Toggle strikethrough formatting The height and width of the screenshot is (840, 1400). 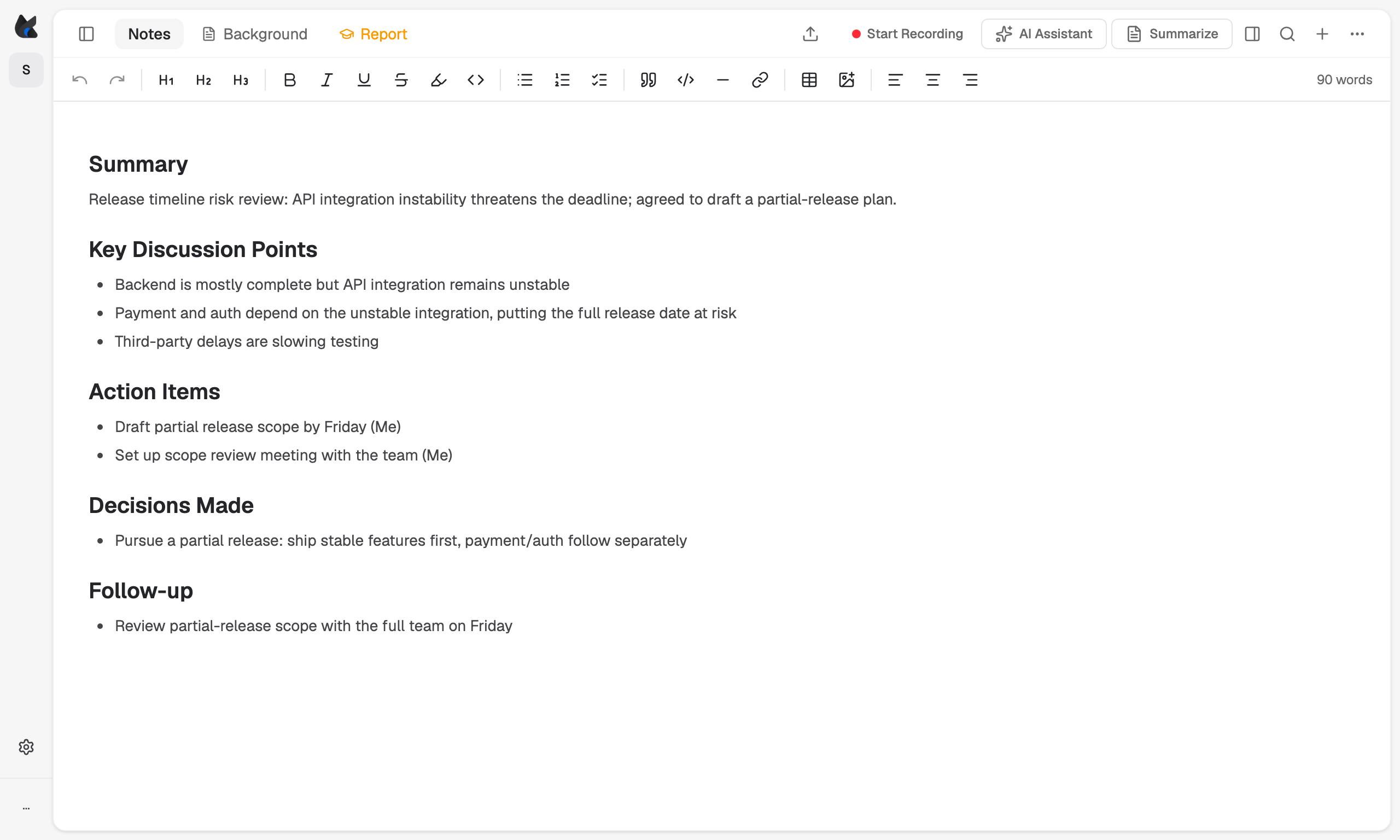[x=401, y=80]
